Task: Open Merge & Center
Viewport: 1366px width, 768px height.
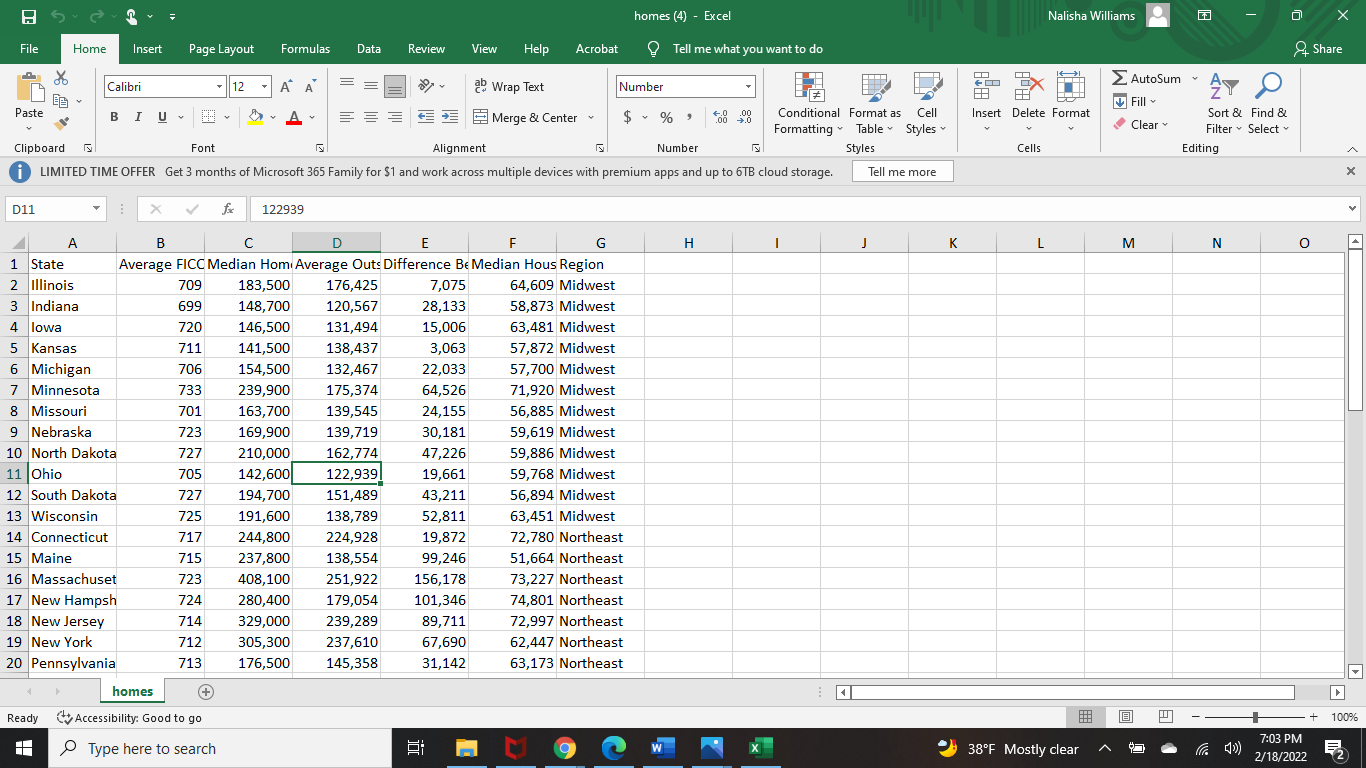Action: coord(527,117)
